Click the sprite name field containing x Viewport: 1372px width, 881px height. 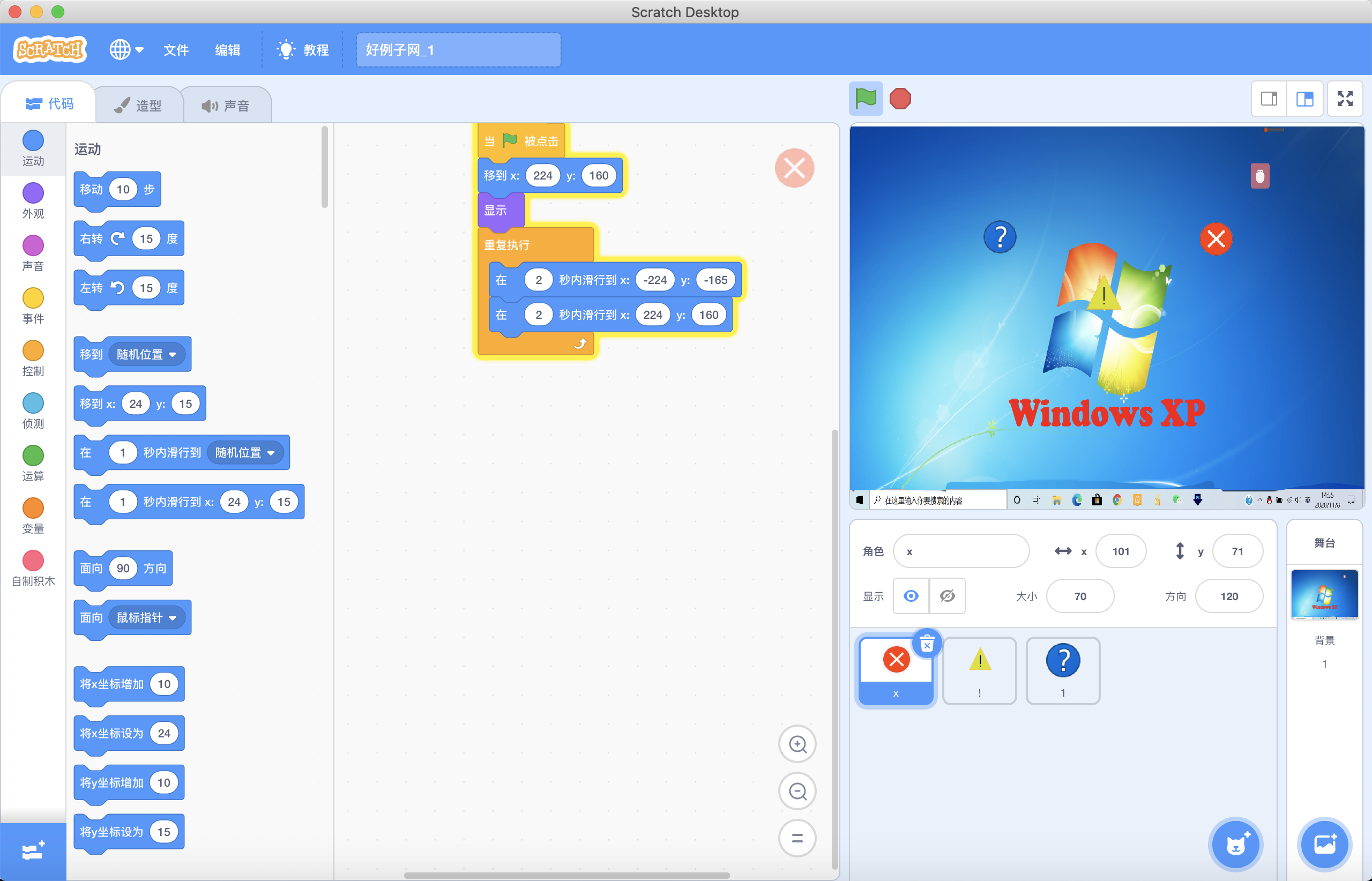point(961,551)
